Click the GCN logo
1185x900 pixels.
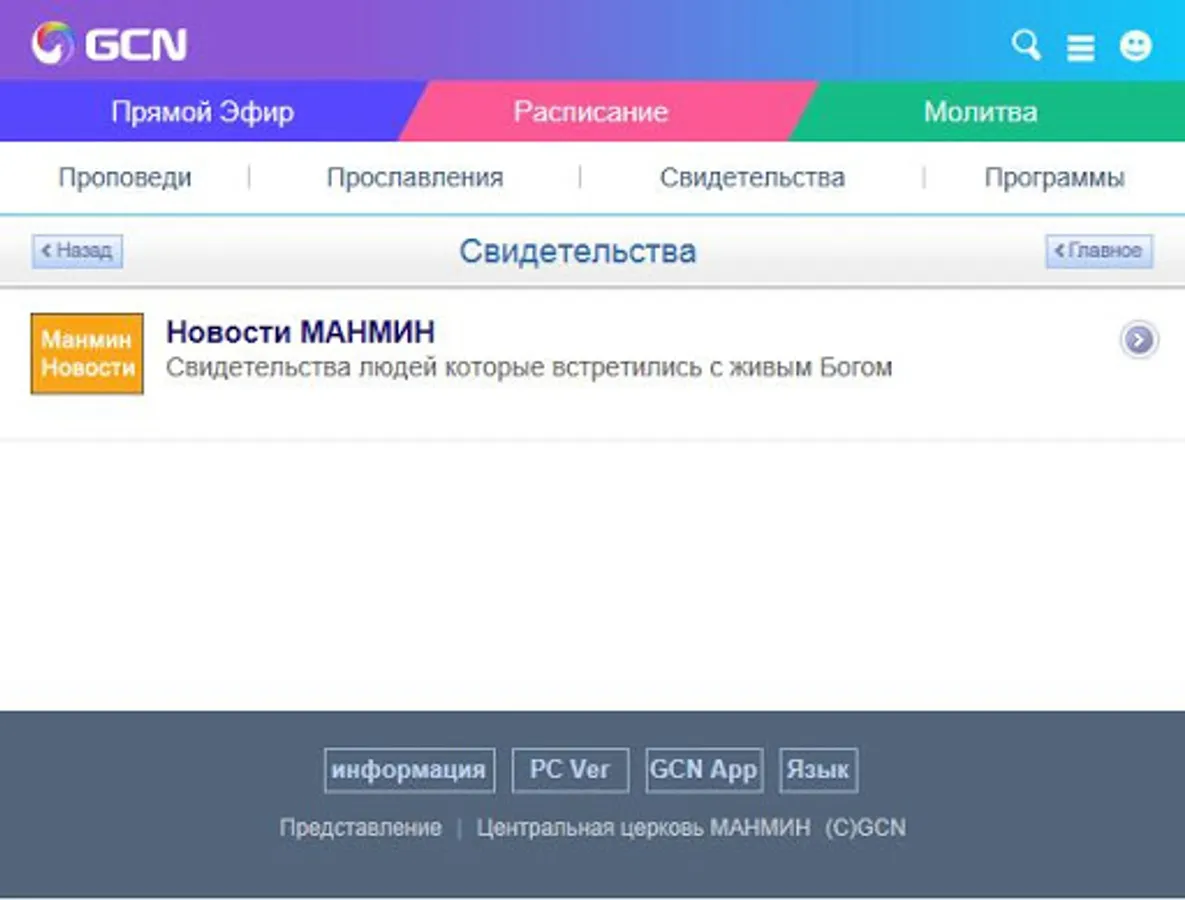tap(110, 43)
